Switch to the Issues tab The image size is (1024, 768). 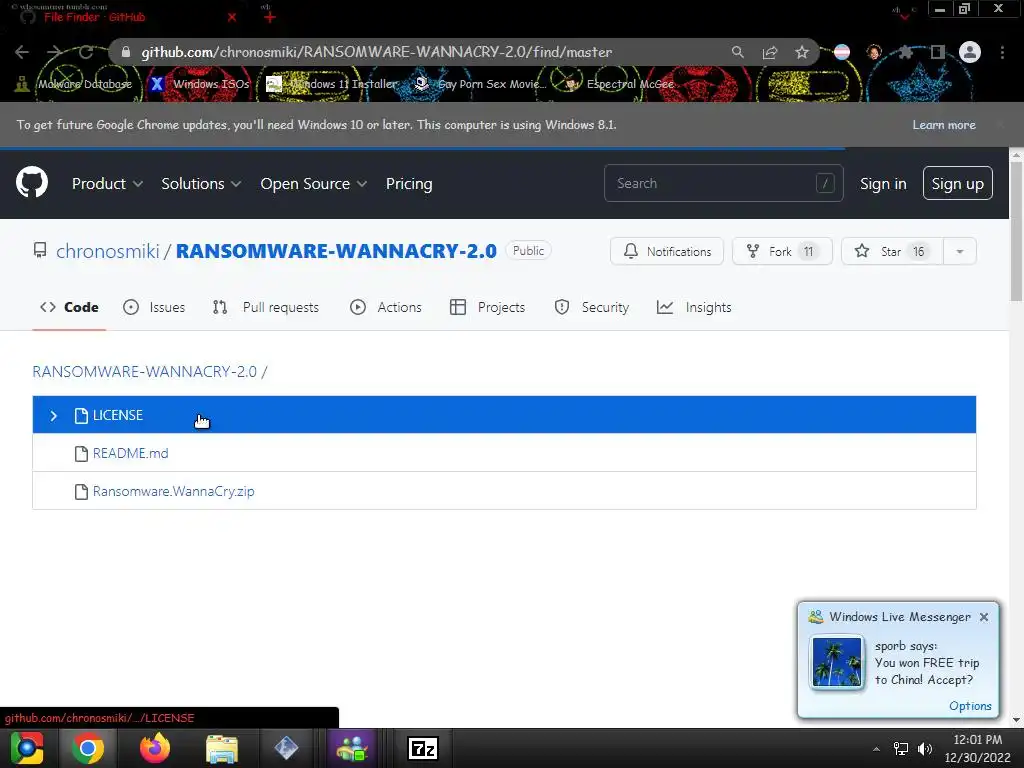point(154,307)
